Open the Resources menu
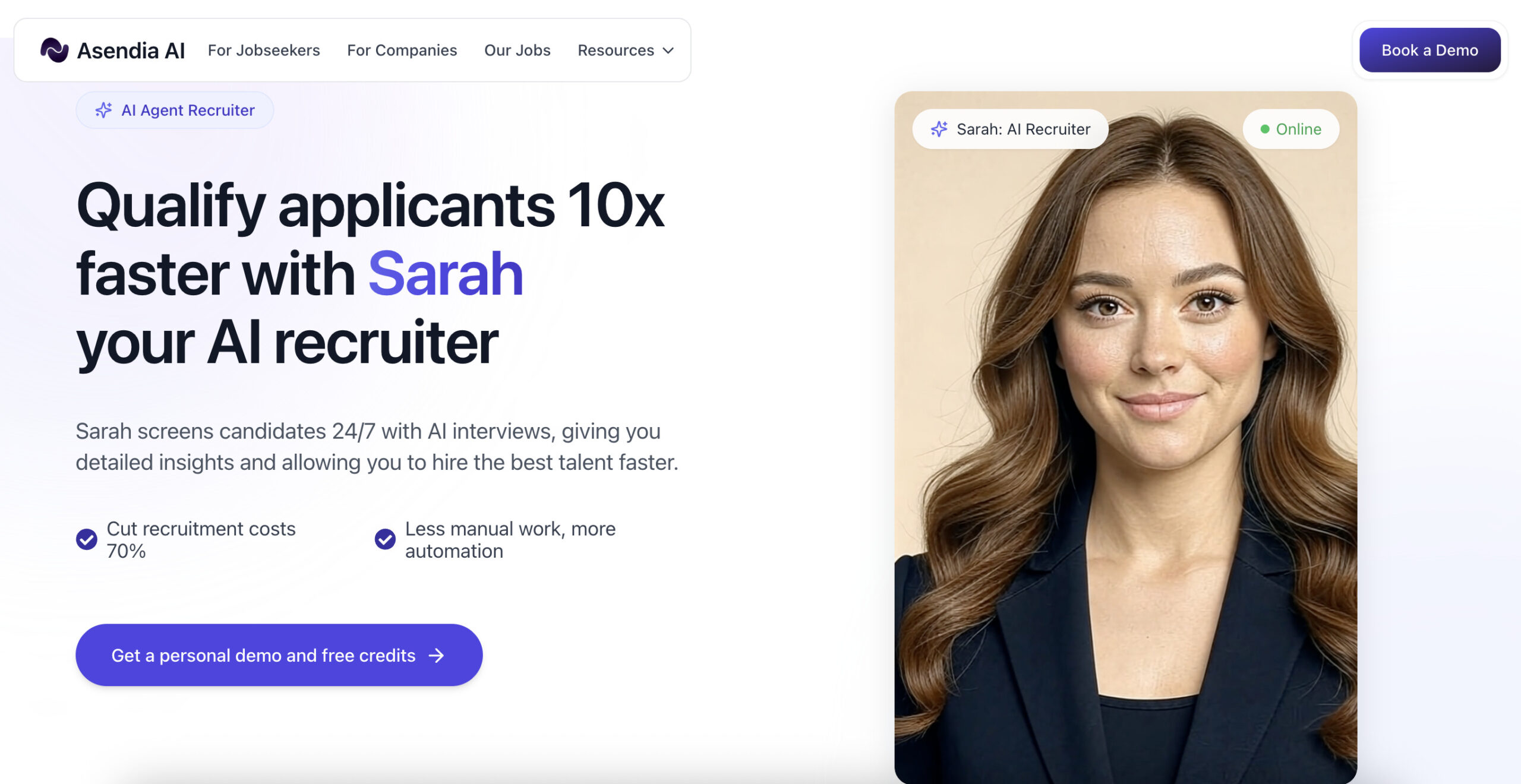1521x784 pixels. click(626, 50)
